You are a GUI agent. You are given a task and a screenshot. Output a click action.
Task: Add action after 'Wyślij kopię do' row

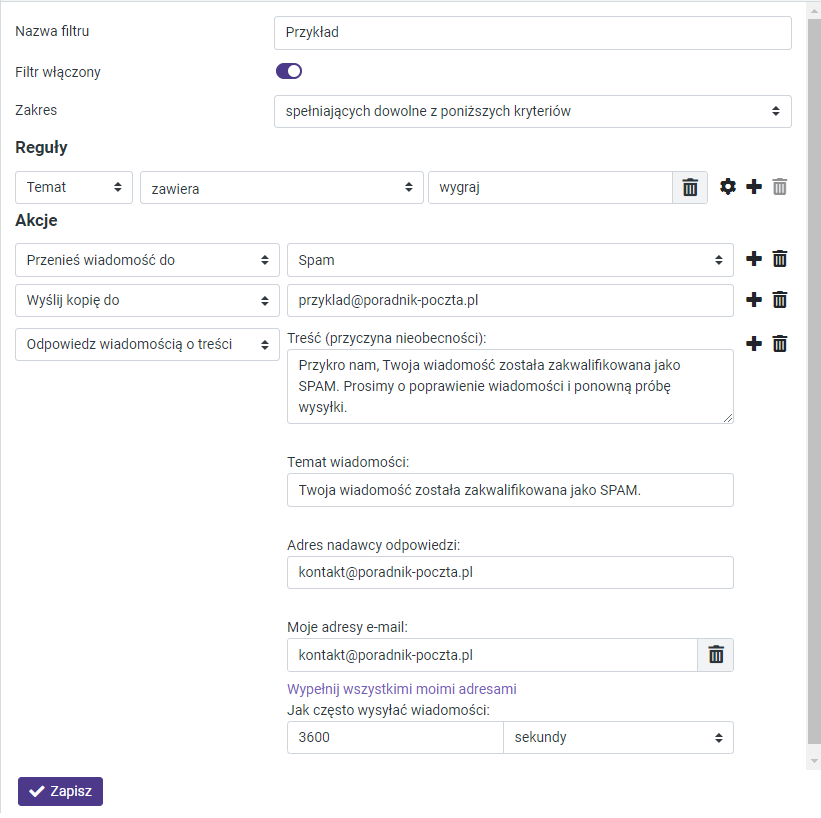pos(754,300)
